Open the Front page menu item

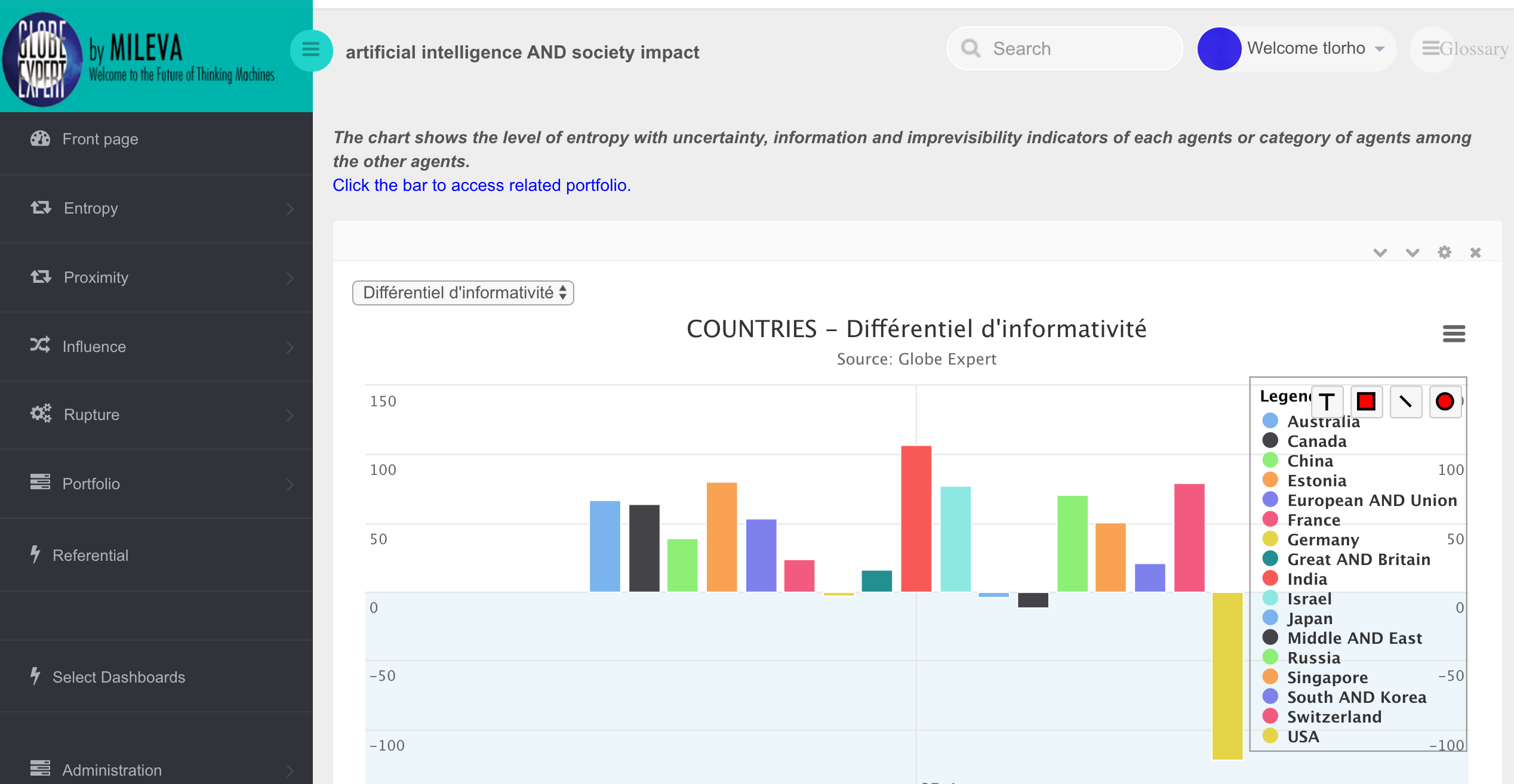(100, 139)
